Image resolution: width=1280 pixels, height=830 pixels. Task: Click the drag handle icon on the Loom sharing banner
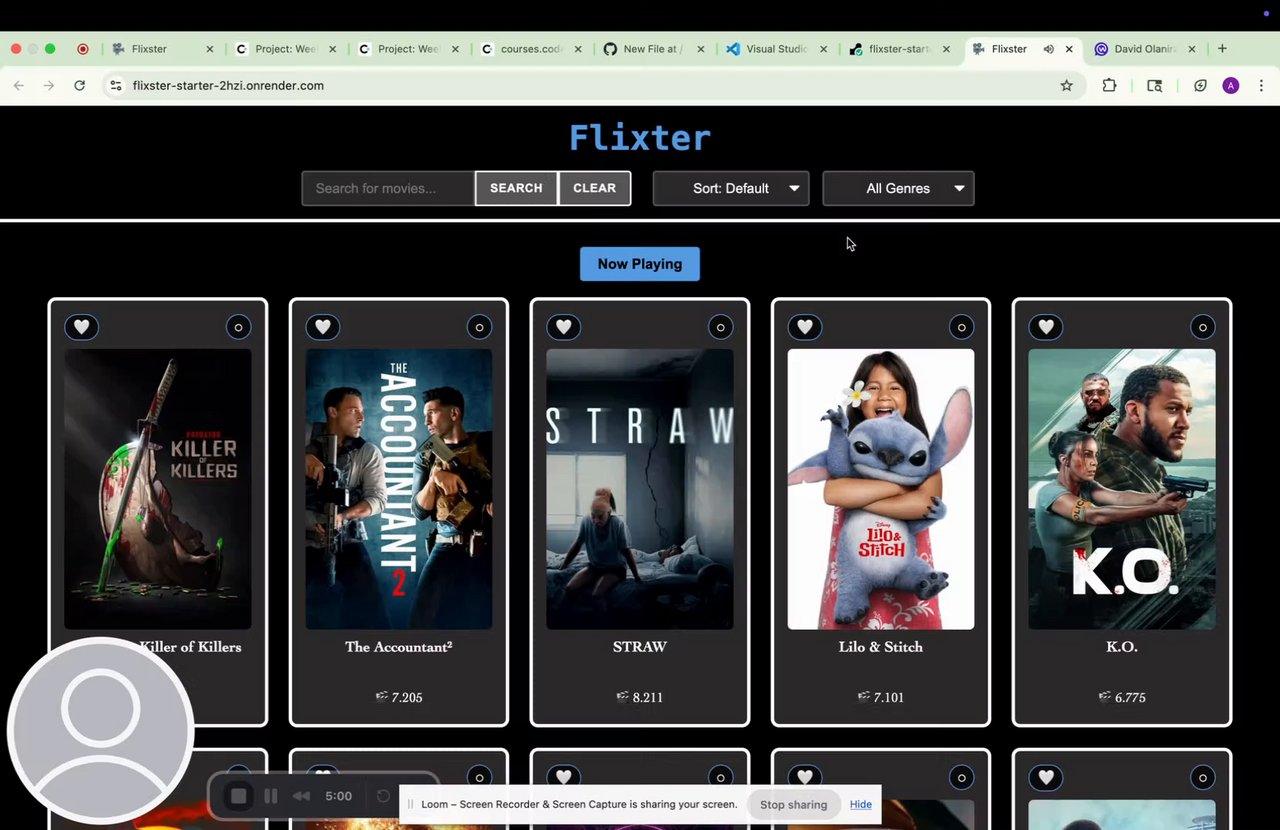click(411, 804)
